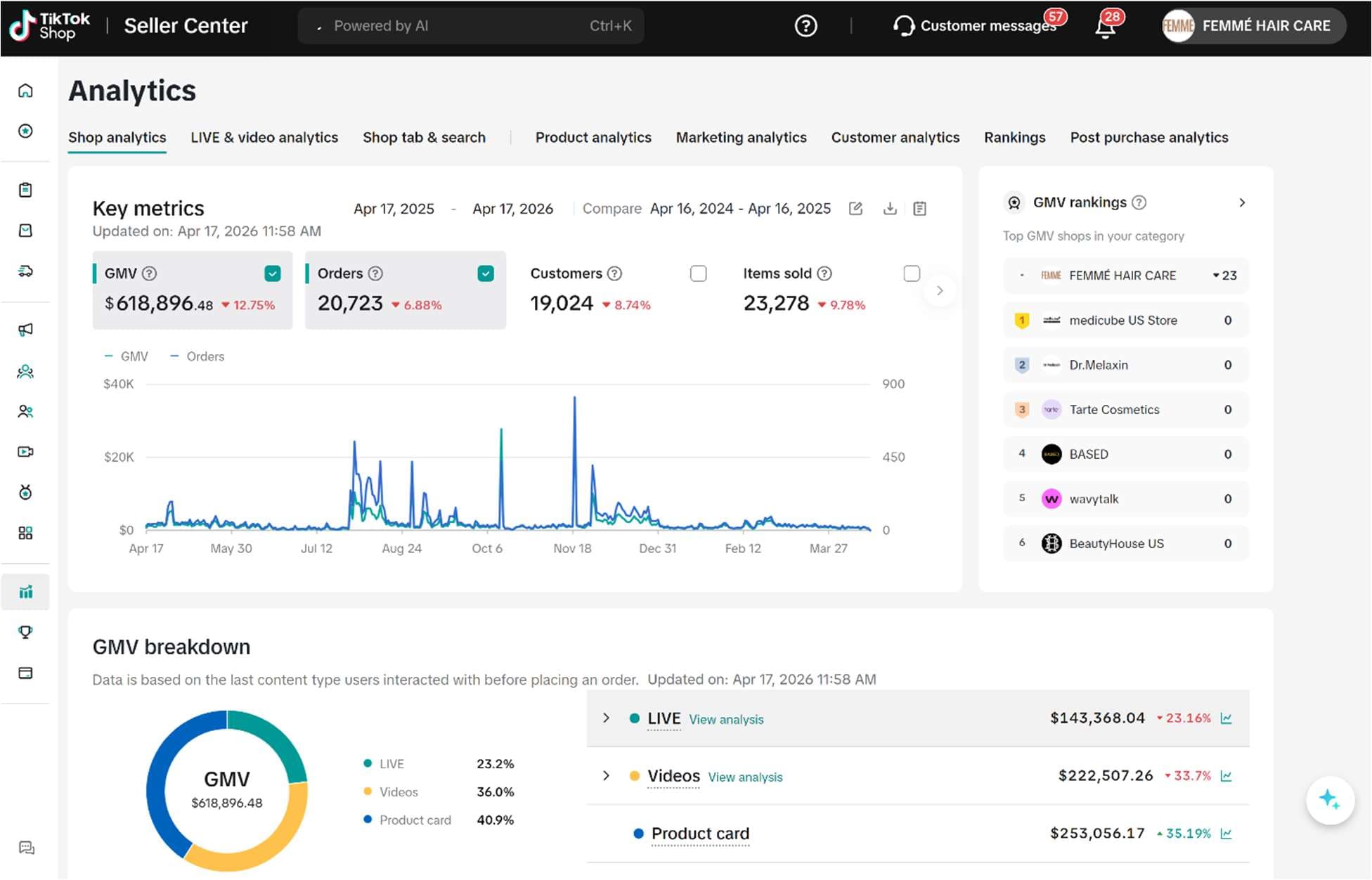Click the GMV info tooltip icon
This screenshot has width=1372, height=880.
[x=149, y=273]
